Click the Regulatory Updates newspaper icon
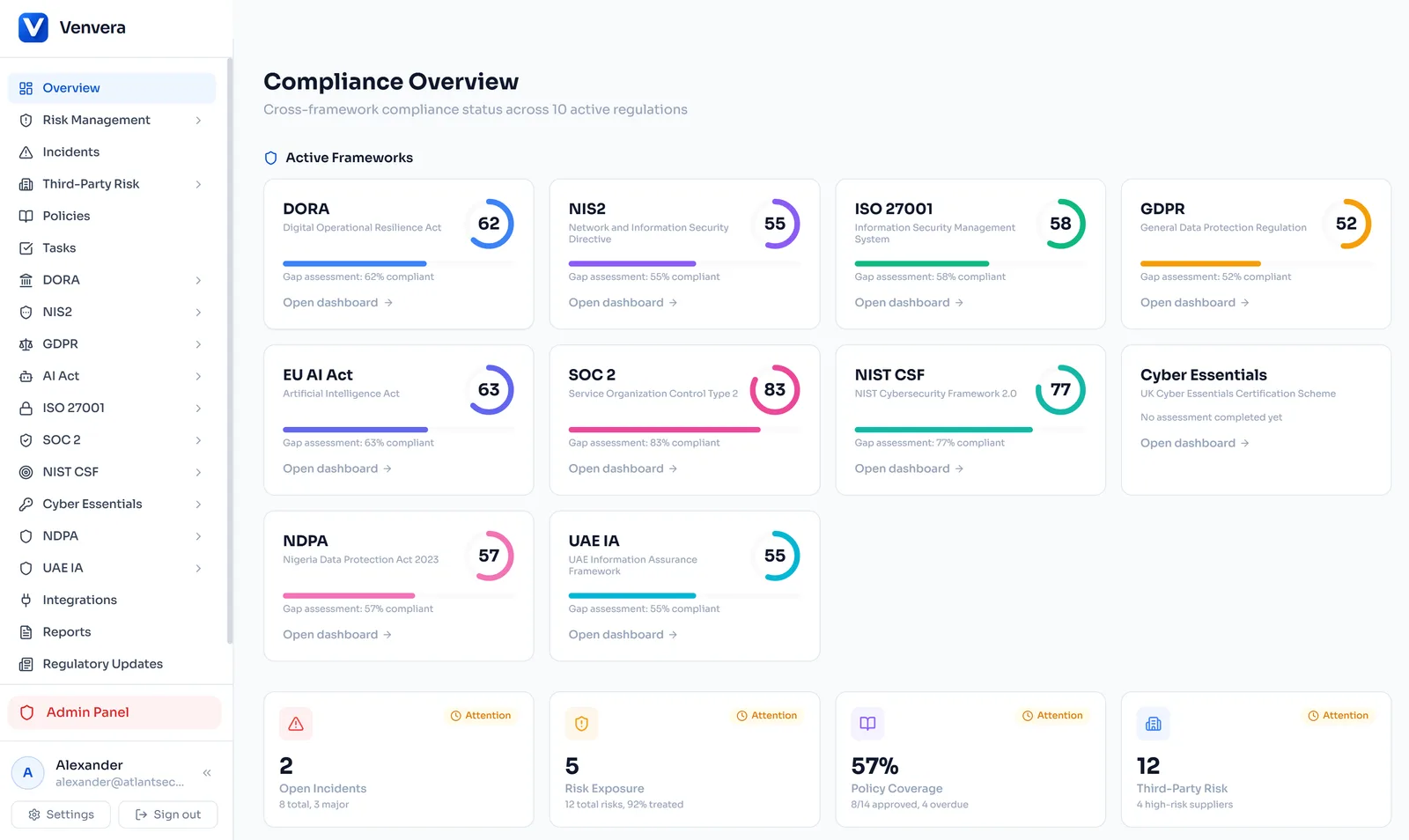Screen dimensions: 1409x840 click(26, 664)
